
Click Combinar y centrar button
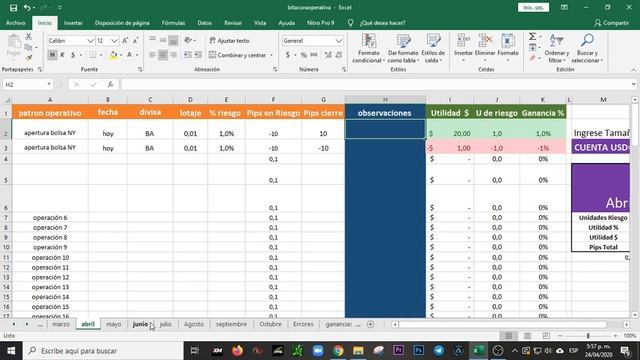[x=238, y=55]
